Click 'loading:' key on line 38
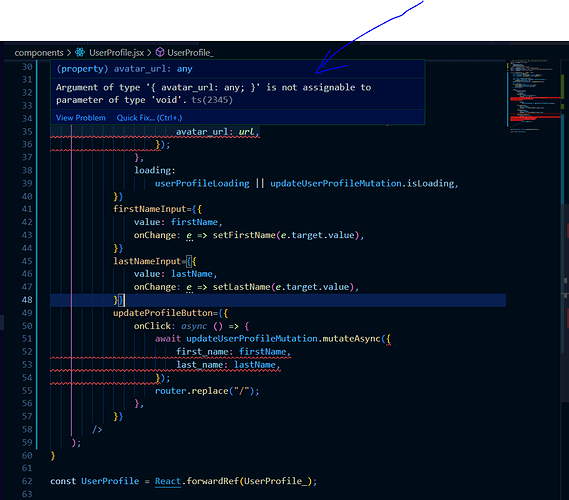Screen dimensions: 569x500 coord(155,171)
